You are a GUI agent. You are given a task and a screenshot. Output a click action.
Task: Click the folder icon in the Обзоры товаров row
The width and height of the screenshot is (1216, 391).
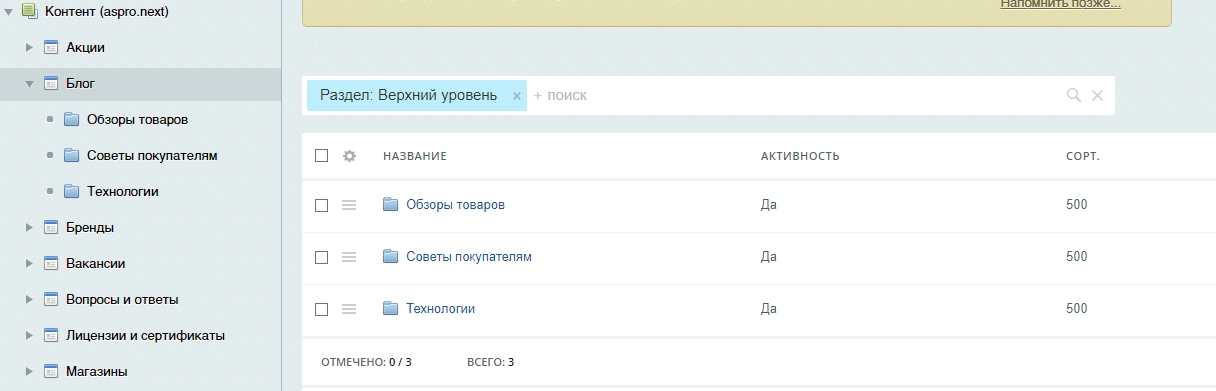[x=391, y=204]
